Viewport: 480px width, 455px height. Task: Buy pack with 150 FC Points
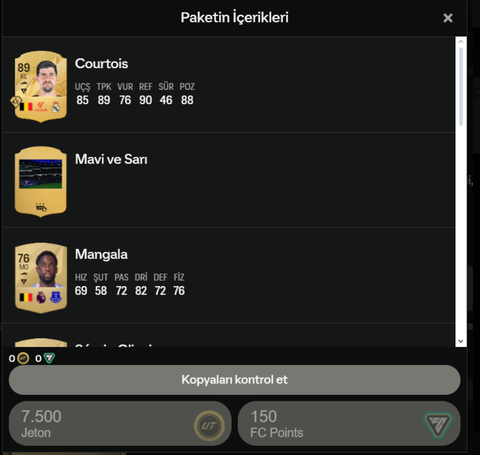(x=349, y=424)
